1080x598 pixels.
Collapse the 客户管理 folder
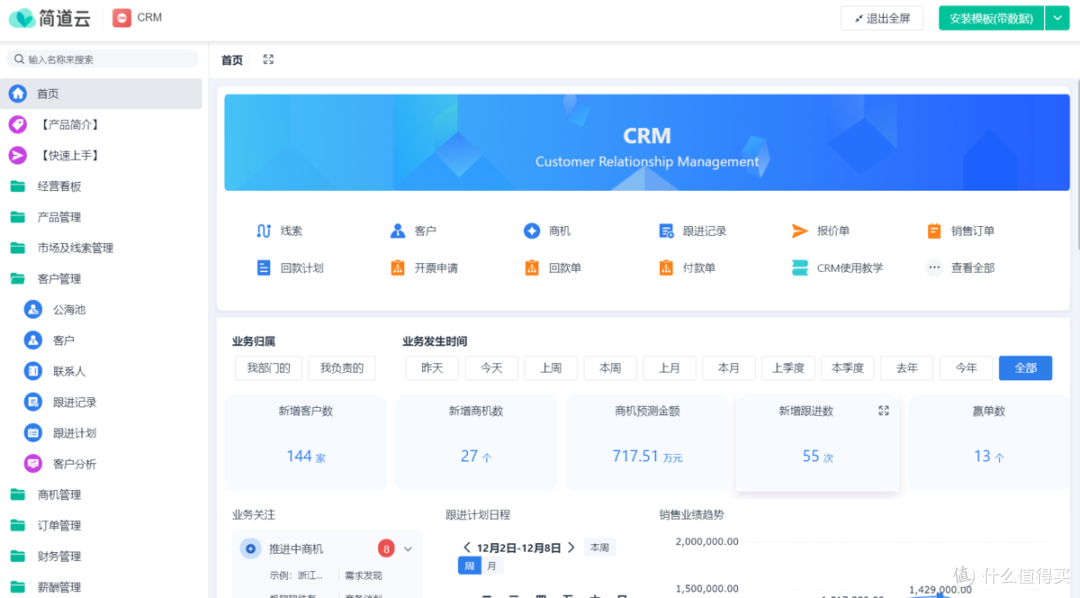[102, 279]
